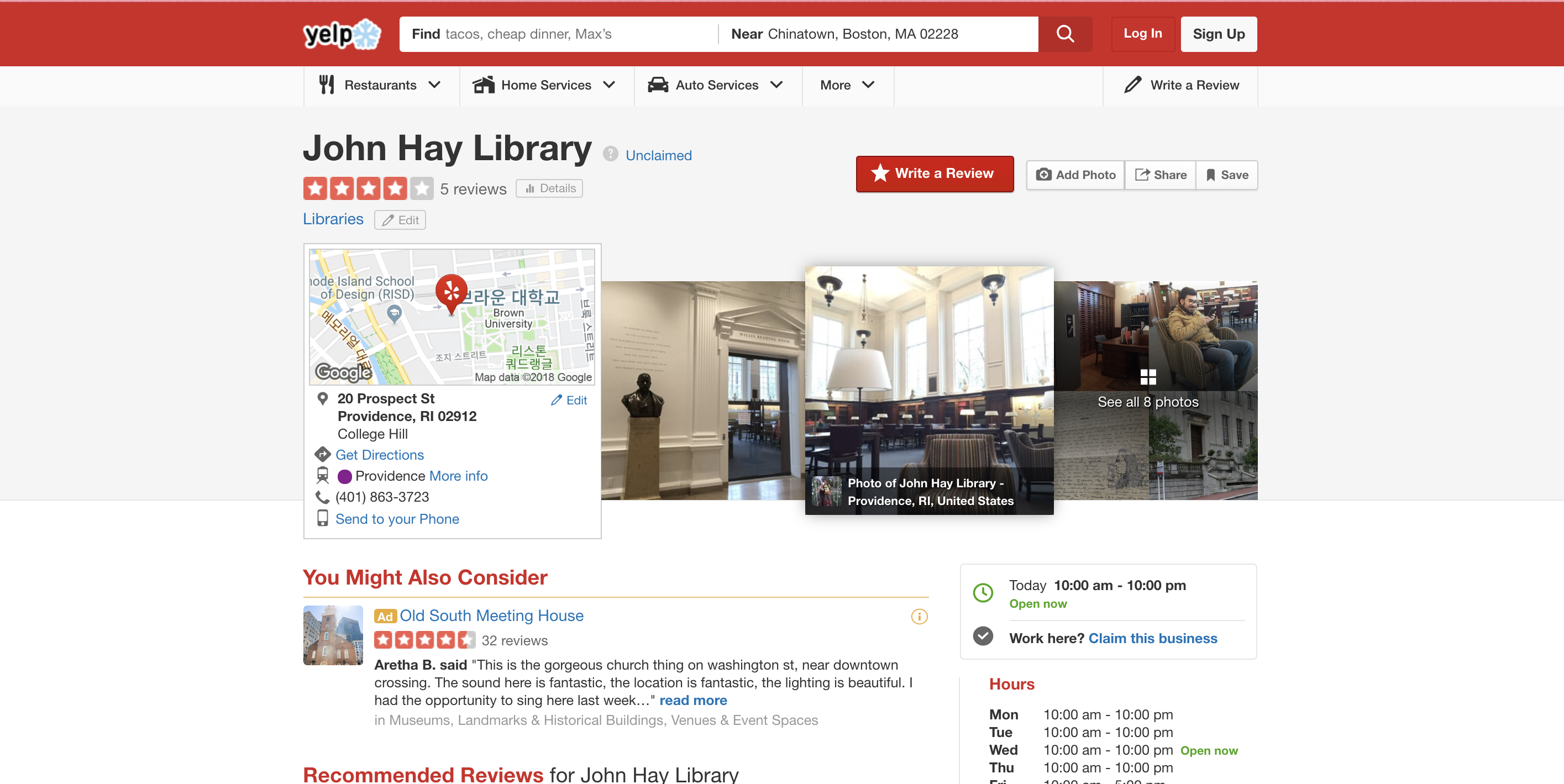Open the bust statue photo
The width and height of the screenshot is (1564, 784).
coord(703,390)
